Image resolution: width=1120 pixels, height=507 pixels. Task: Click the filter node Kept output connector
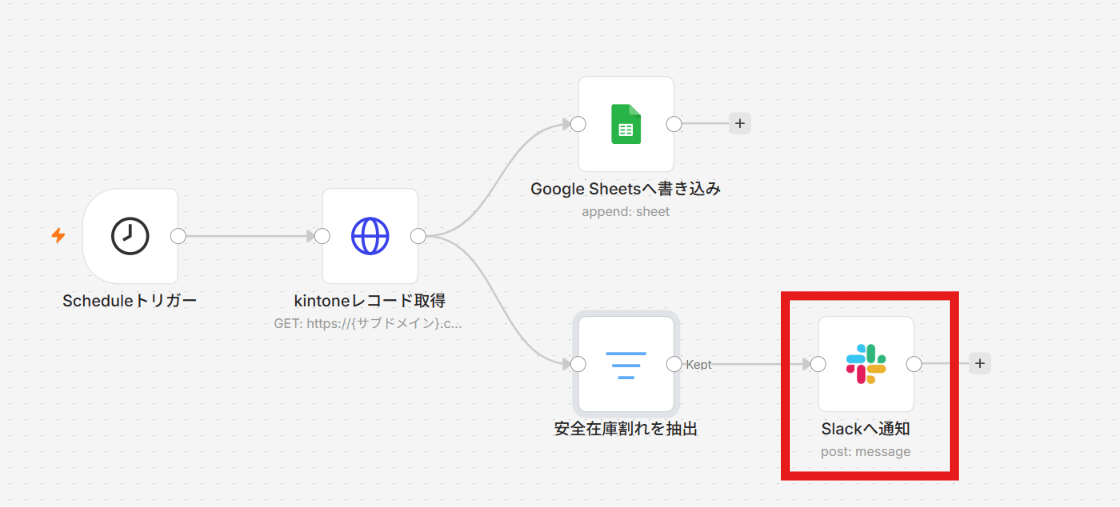coord(674,364)
